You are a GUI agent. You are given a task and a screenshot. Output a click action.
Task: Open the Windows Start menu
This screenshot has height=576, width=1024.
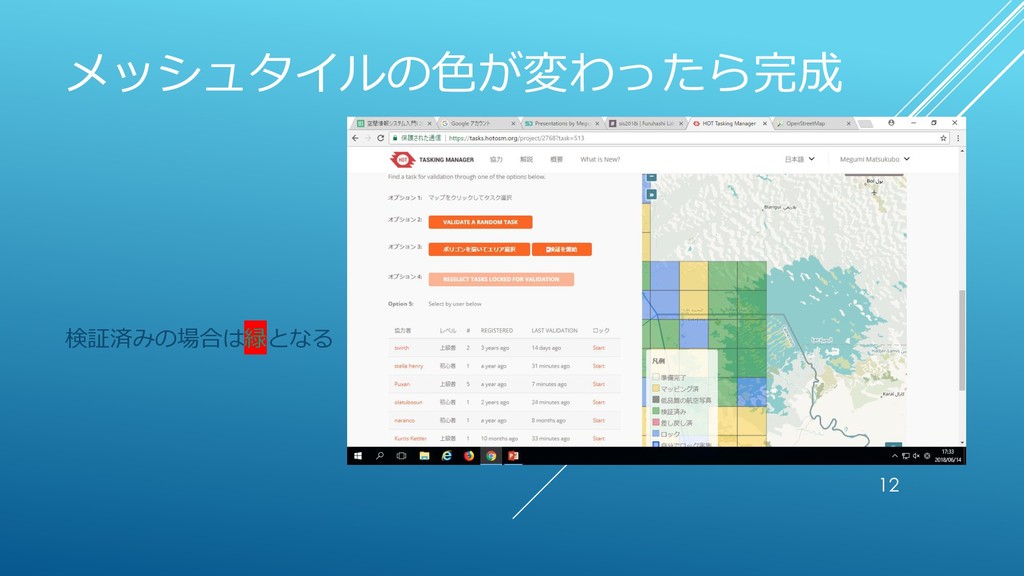click(358, 456)
